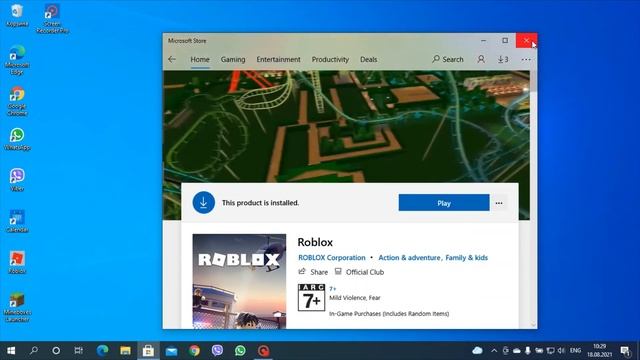Open the Action & adventure category link
Viewport: 640px width, 360px height.
pyautogui.click(x=409, y=258)
